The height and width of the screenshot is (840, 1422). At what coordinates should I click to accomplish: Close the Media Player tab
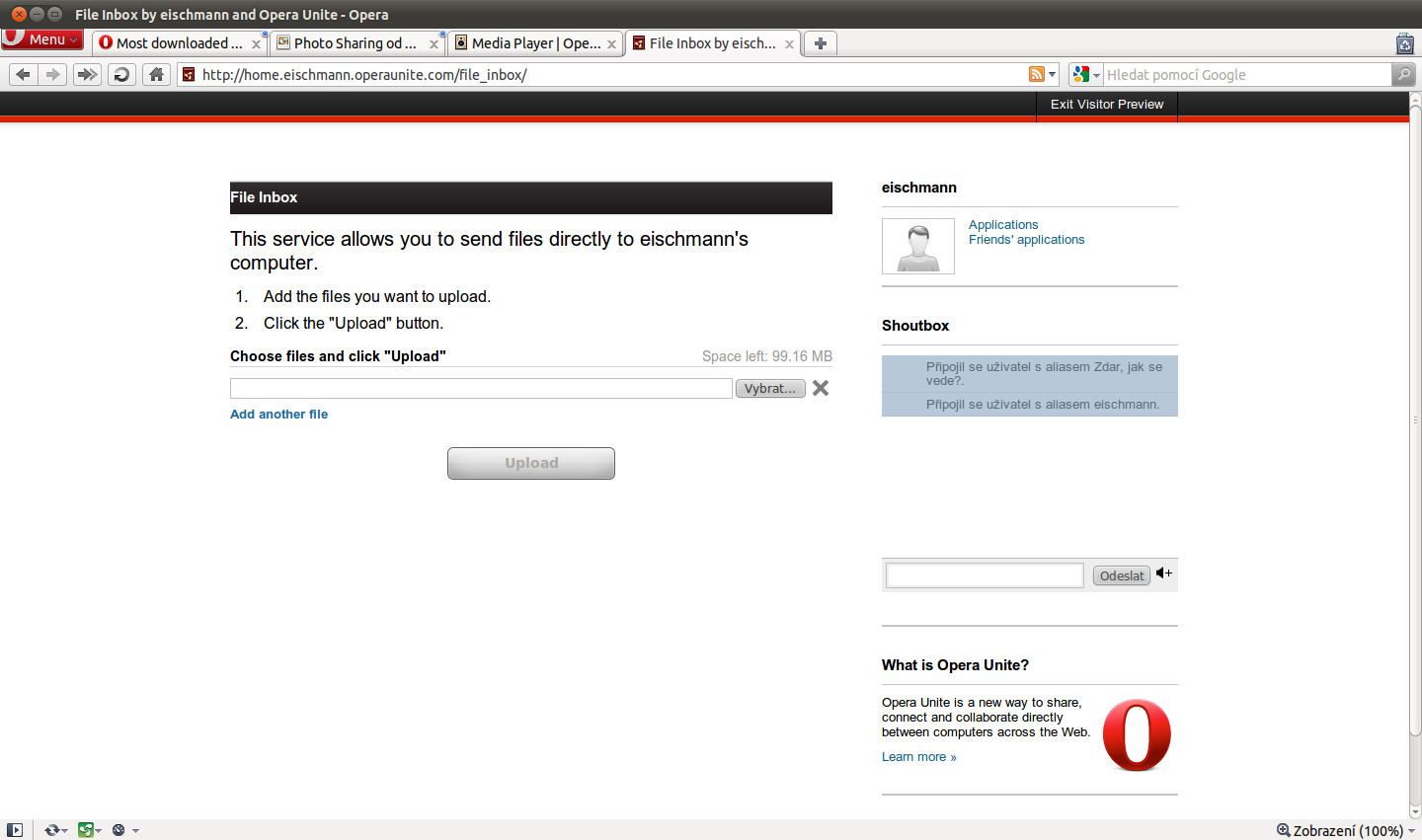coord(611,44)
